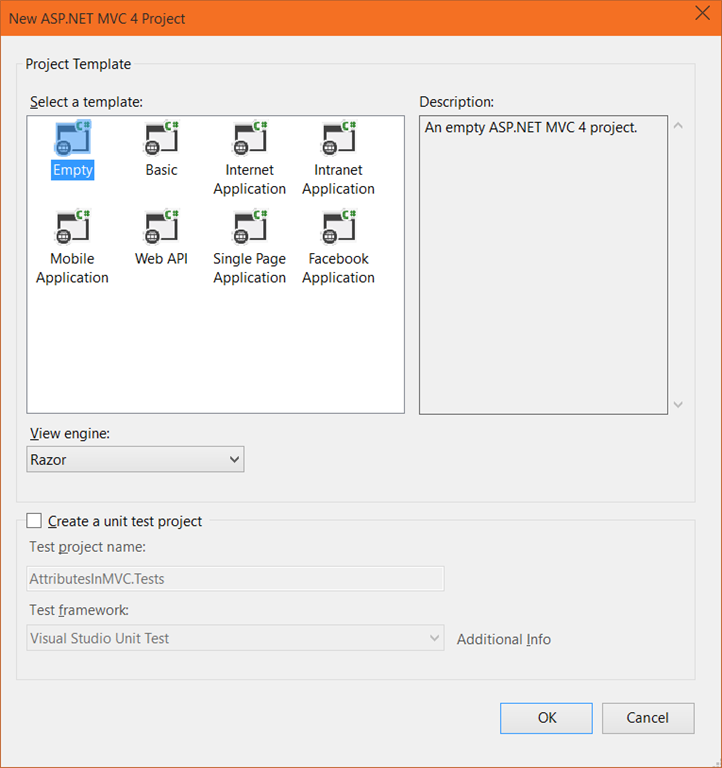The height and width of the screenshot is (768, 722).
Task: Click the 'An empty ASP.NET MVC 4 project.' description text
Action: coord(530,128)
